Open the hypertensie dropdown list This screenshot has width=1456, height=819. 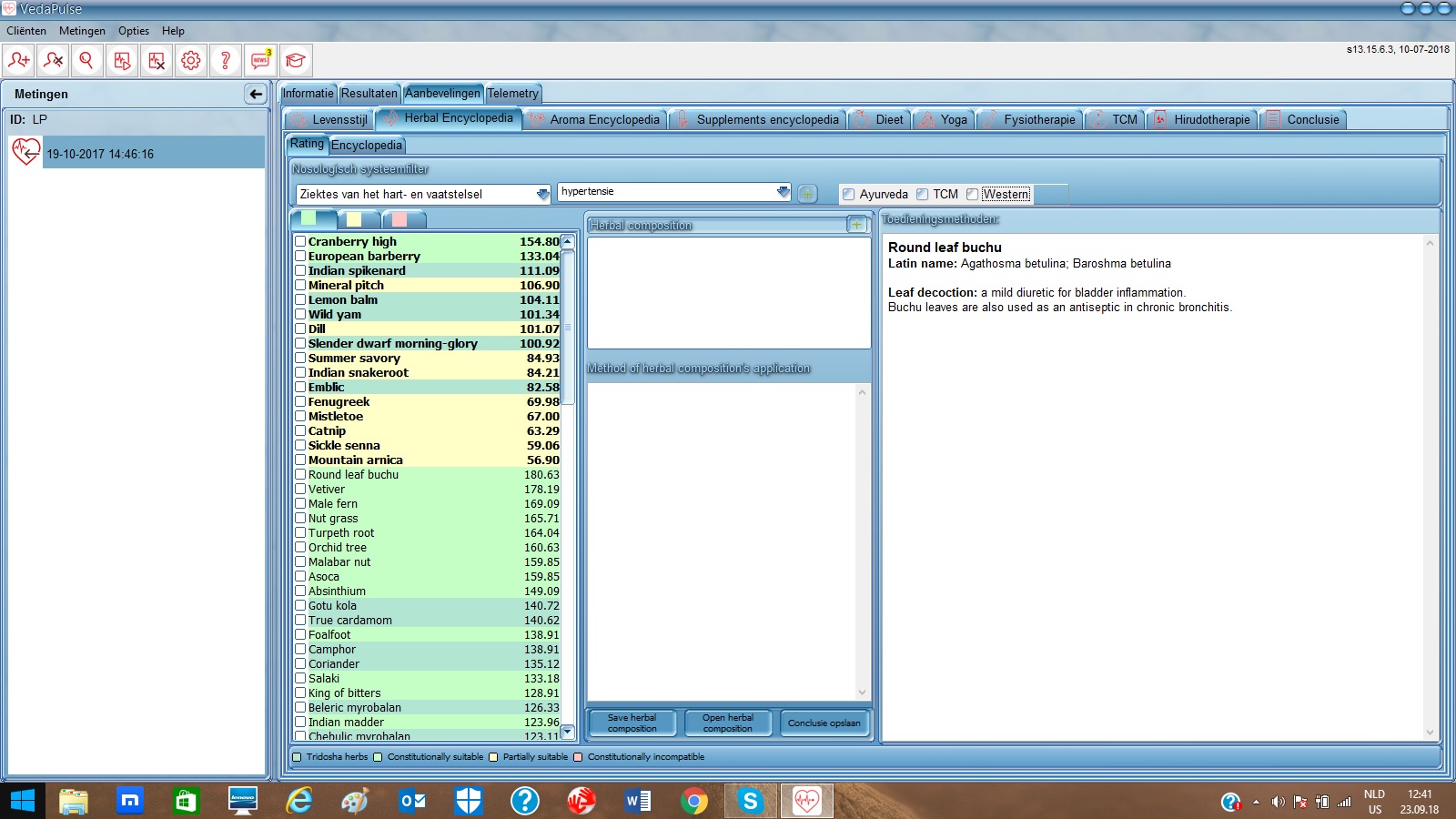pyautogui.click(x=783, y=192)
